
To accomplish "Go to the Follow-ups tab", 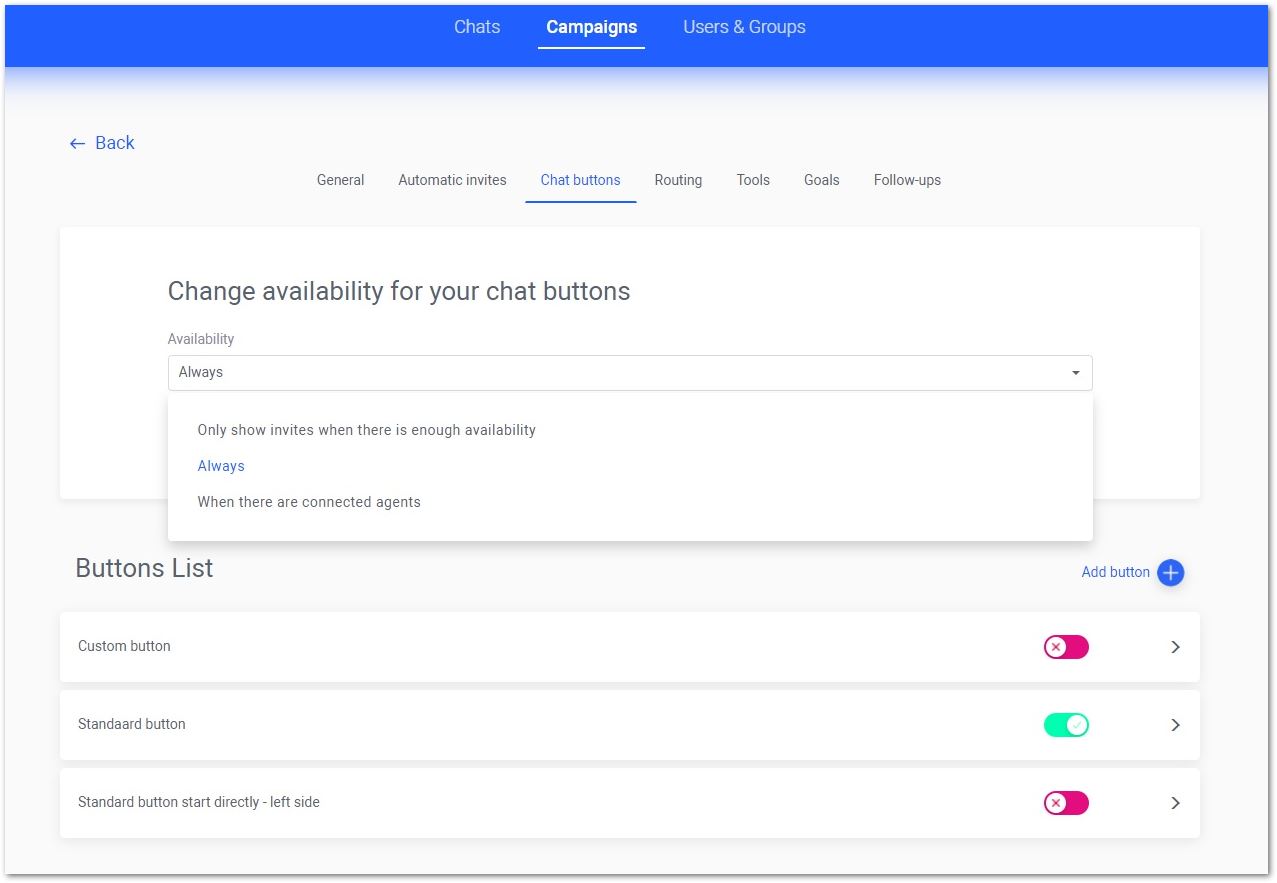I will 907,180.
